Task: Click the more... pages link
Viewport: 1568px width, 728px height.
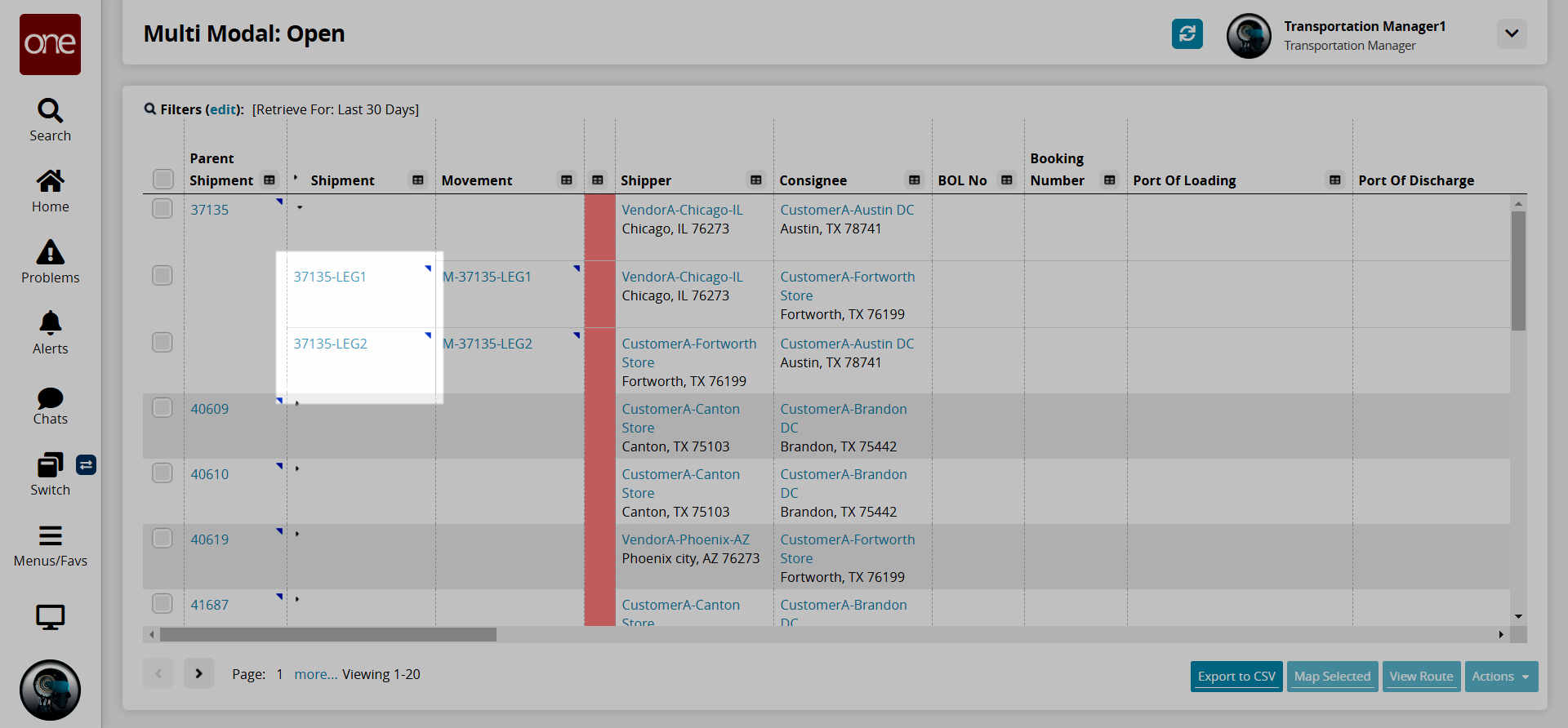Action: (x=316, y=674)
